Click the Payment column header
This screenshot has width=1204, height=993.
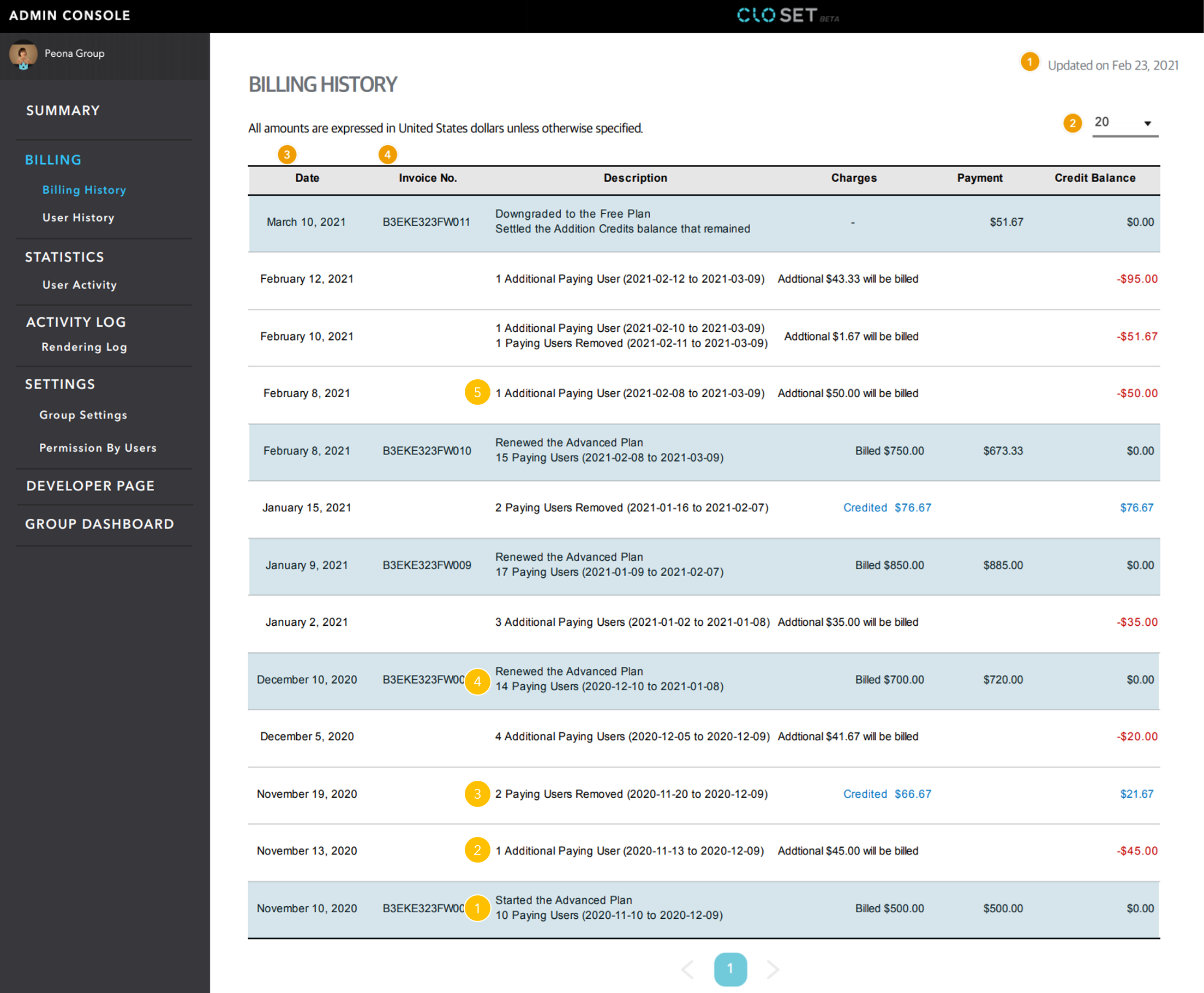[980, 178]
